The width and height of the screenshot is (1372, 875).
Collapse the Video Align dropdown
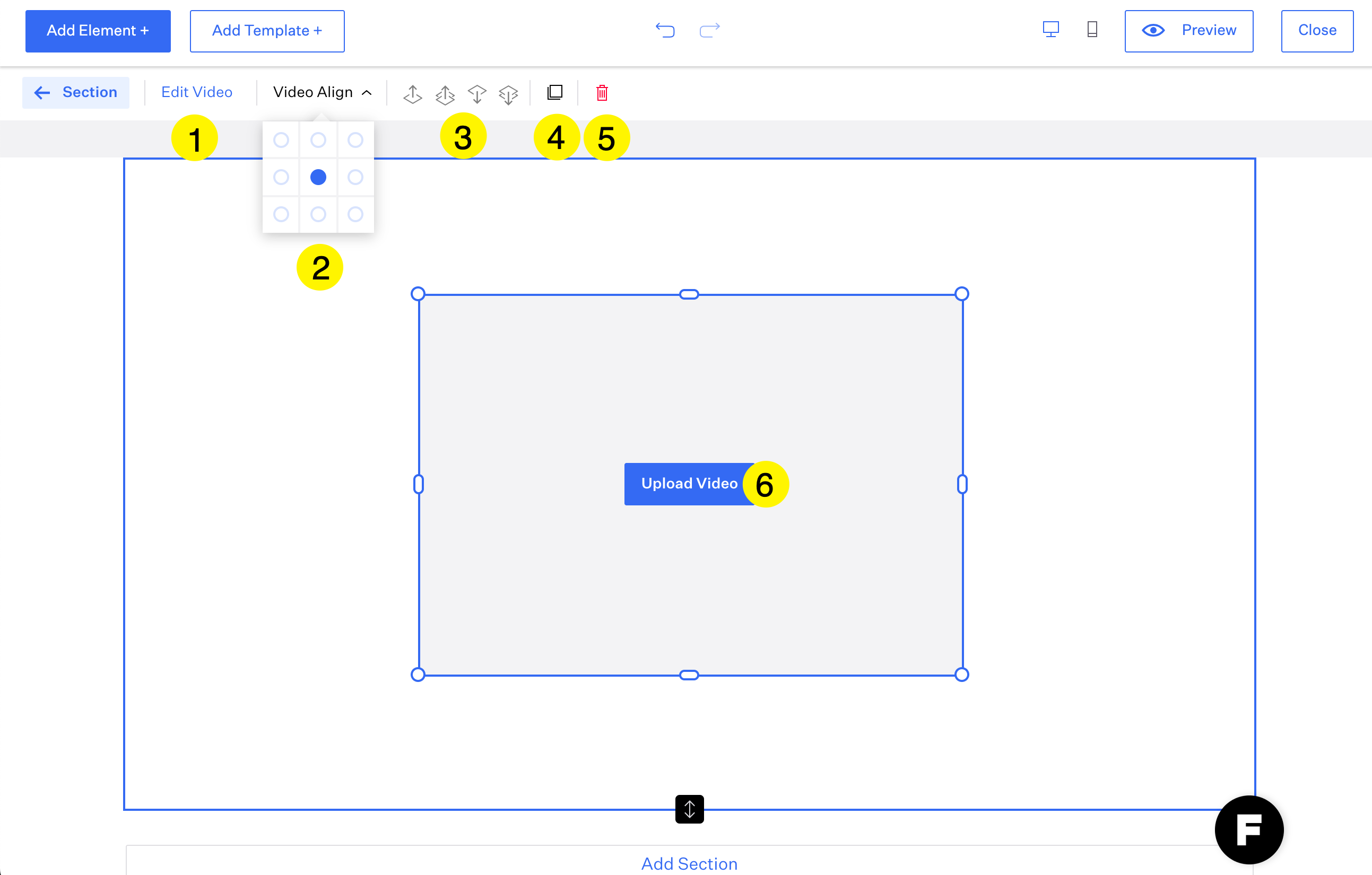click(x=322, y=92)
